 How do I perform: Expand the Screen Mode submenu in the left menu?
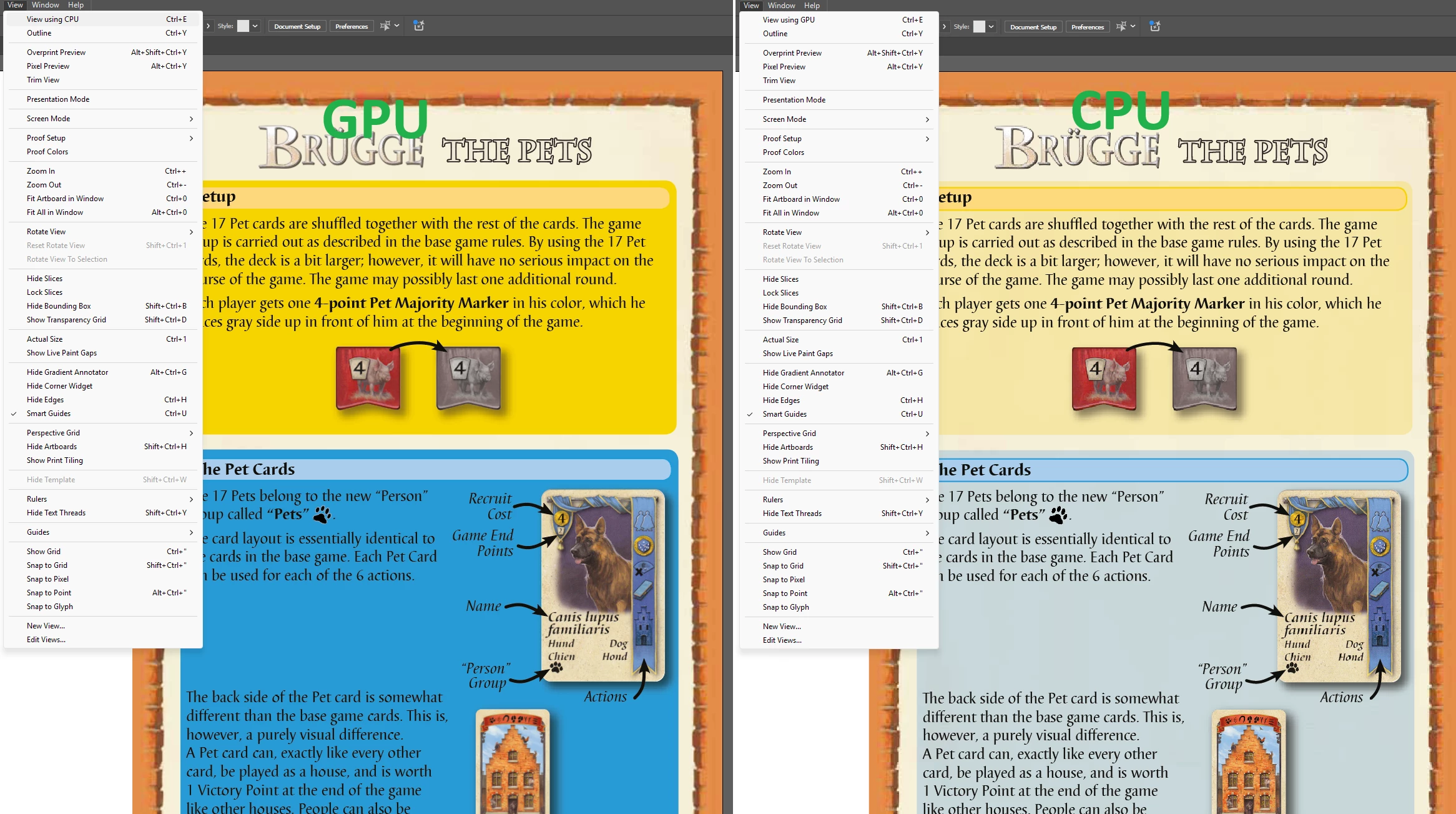pos(191,119)
